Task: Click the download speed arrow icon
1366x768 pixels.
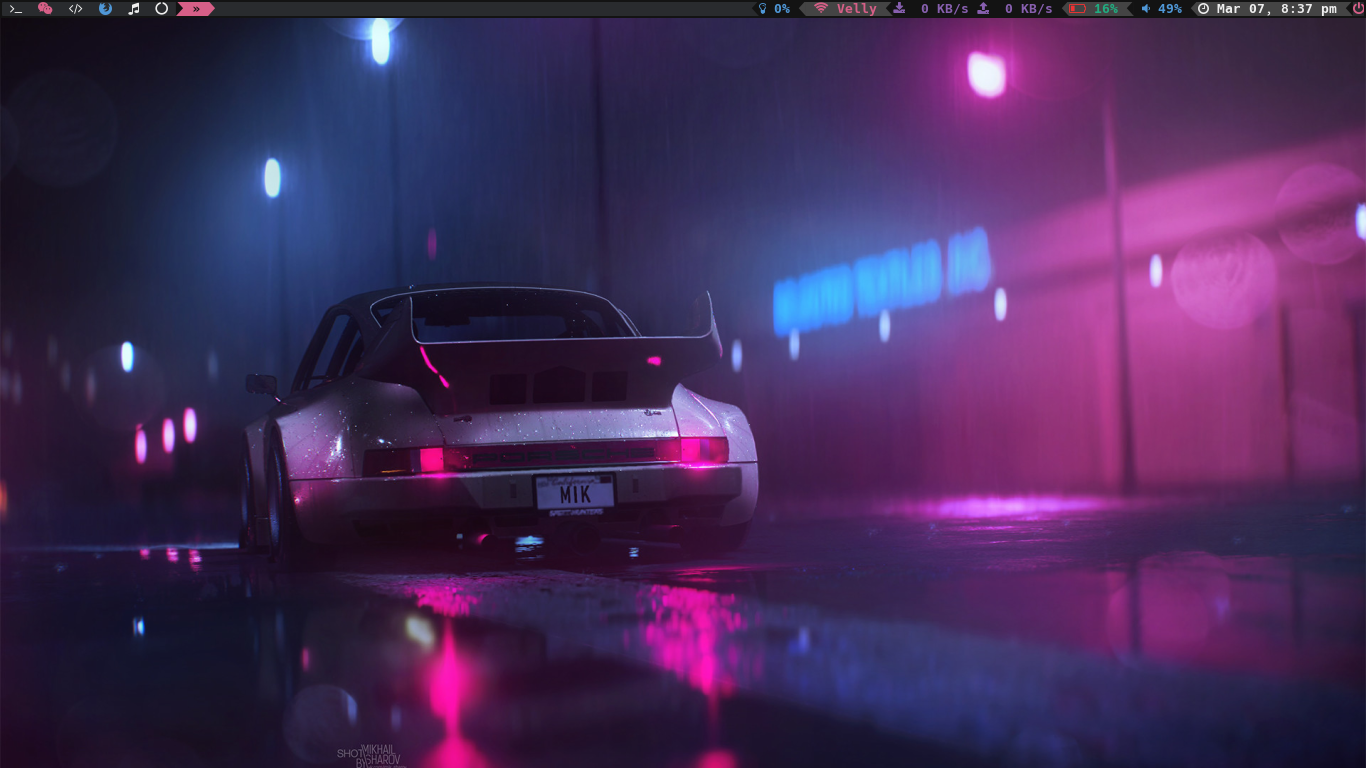Action: (x=899, y=9)
